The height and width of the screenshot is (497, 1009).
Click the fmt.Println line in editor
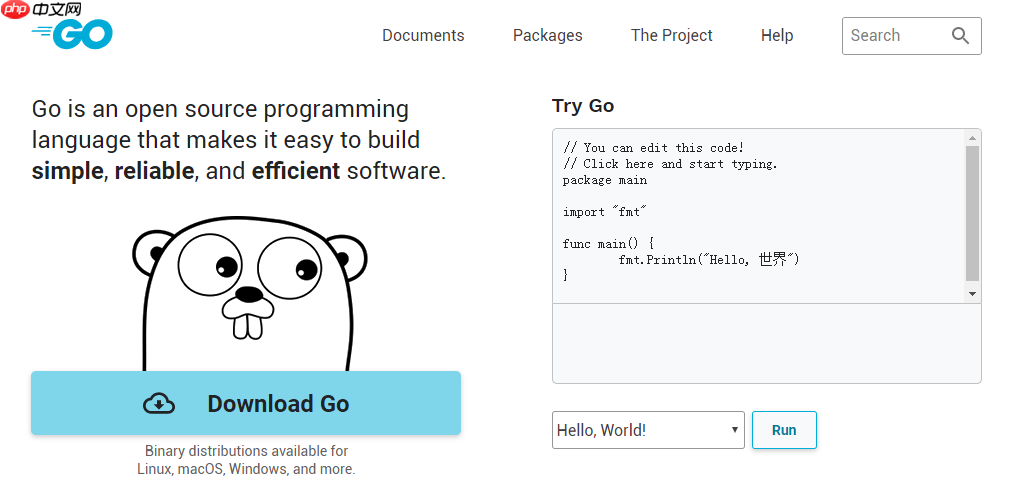pyautogui.click(x=708, y=259)
